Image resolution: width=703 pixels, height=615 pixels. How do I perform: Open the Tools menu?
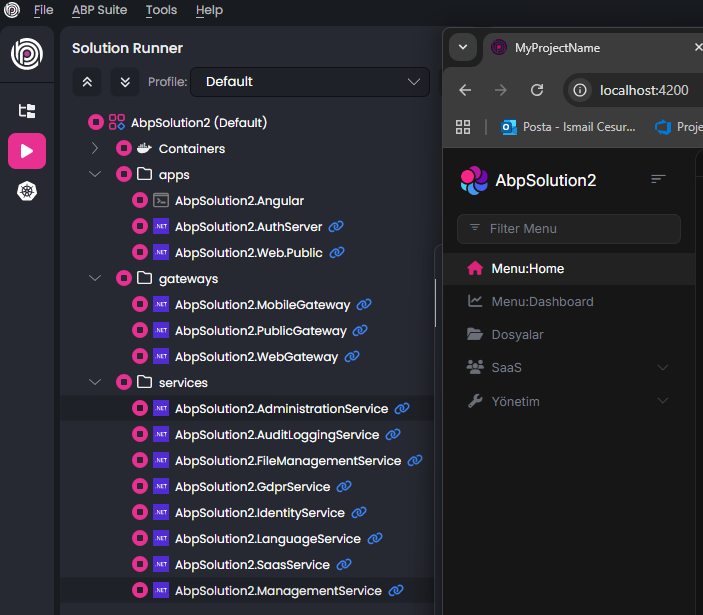161,10
